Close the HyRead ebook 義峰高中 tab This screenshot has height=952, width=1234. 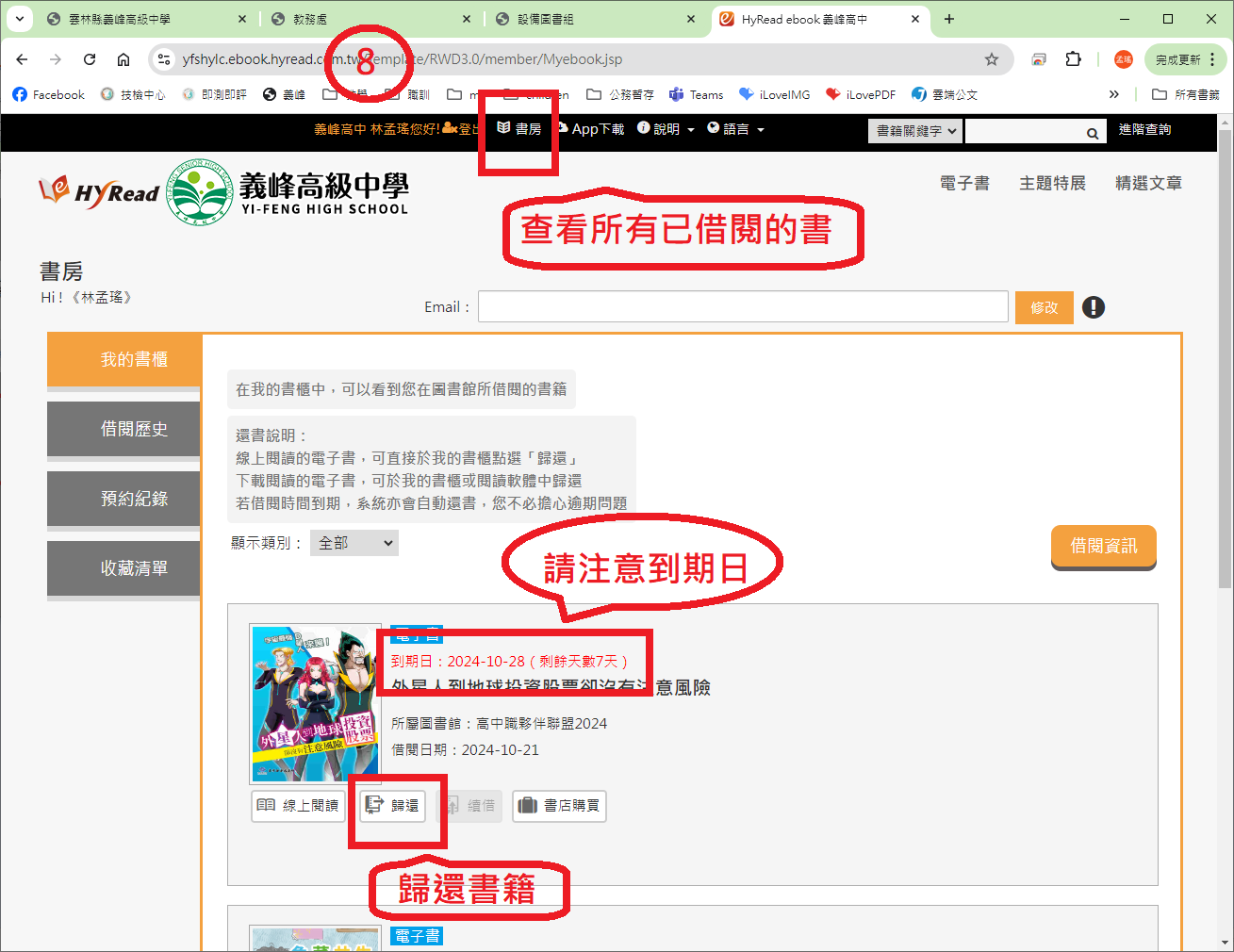(x=915, y=19)
